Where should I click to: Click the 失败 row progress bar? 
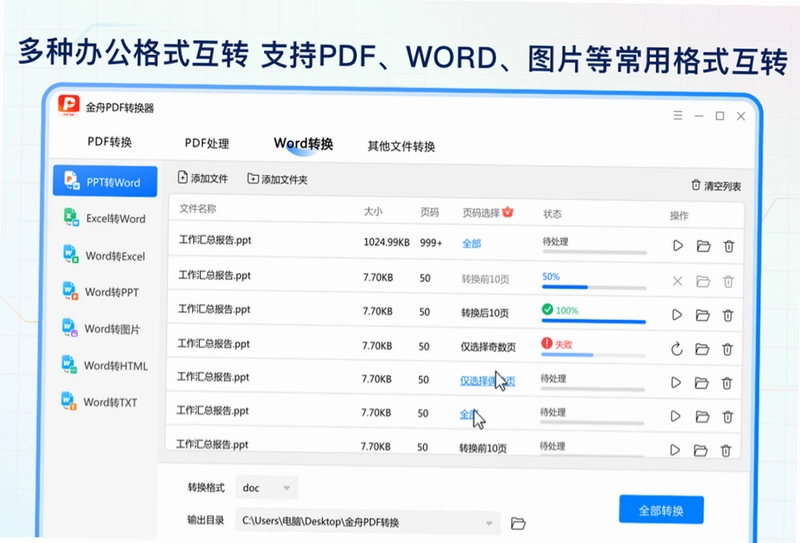click(x=593, y=355)
